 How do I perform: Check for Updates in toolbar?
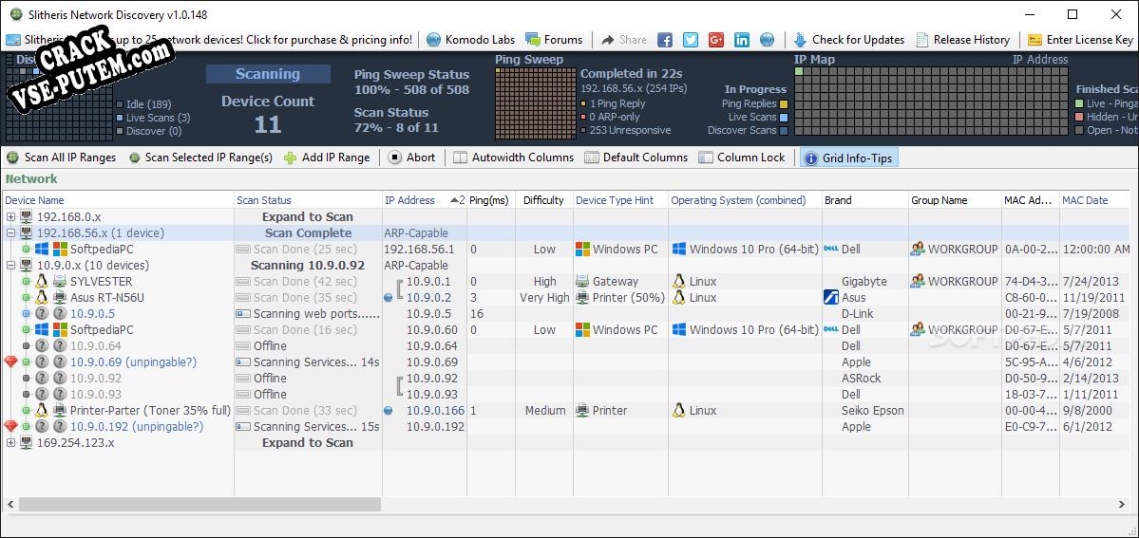849,40
